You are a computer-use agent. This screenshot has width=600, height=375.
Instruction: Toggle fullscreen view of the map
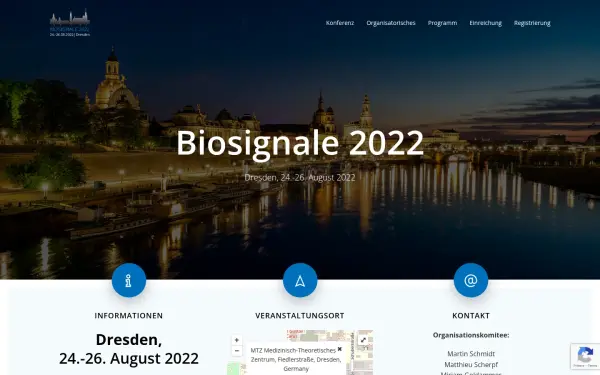pos(363,340)
